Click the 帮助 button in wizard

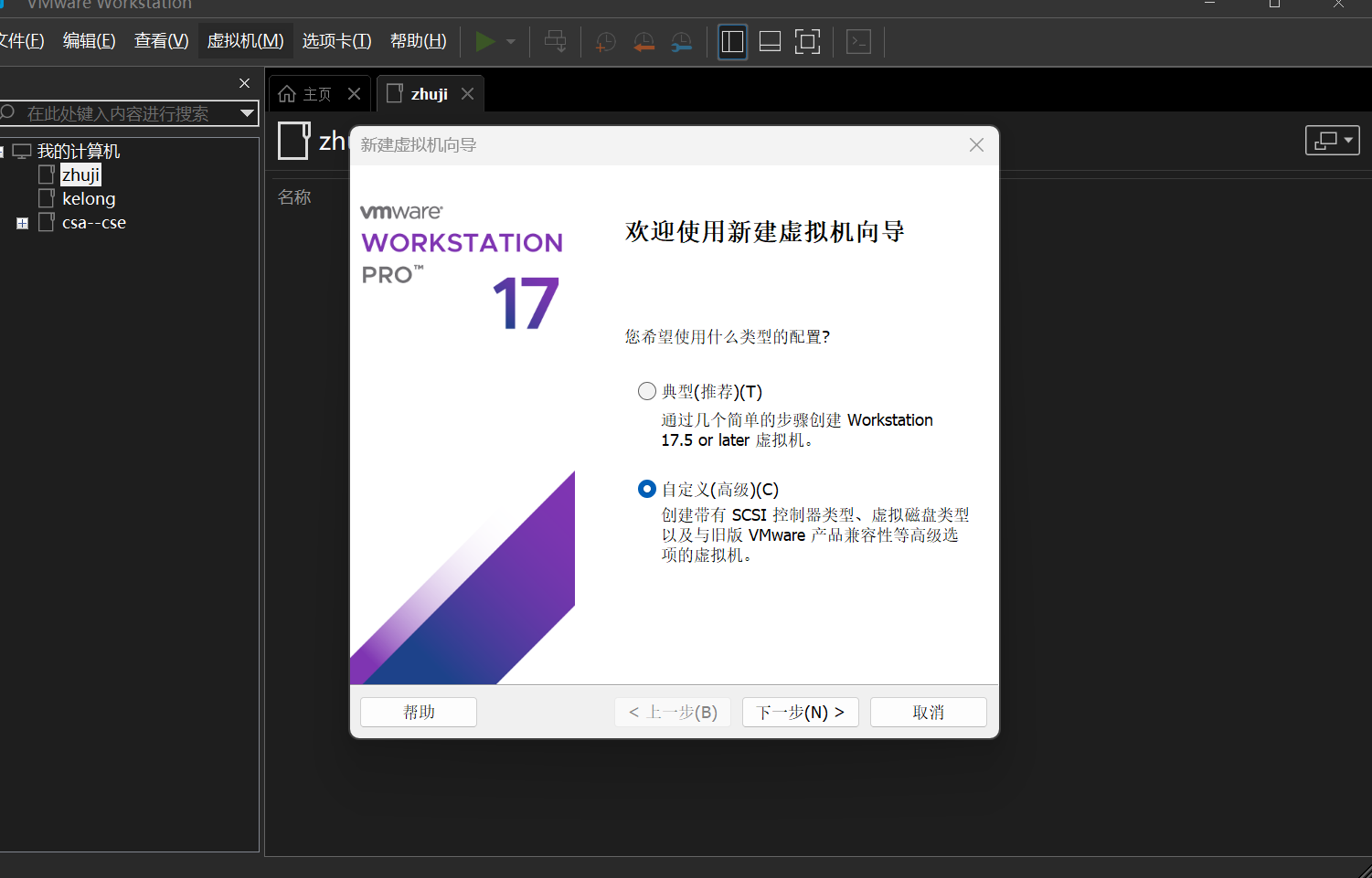coord(419,712)
